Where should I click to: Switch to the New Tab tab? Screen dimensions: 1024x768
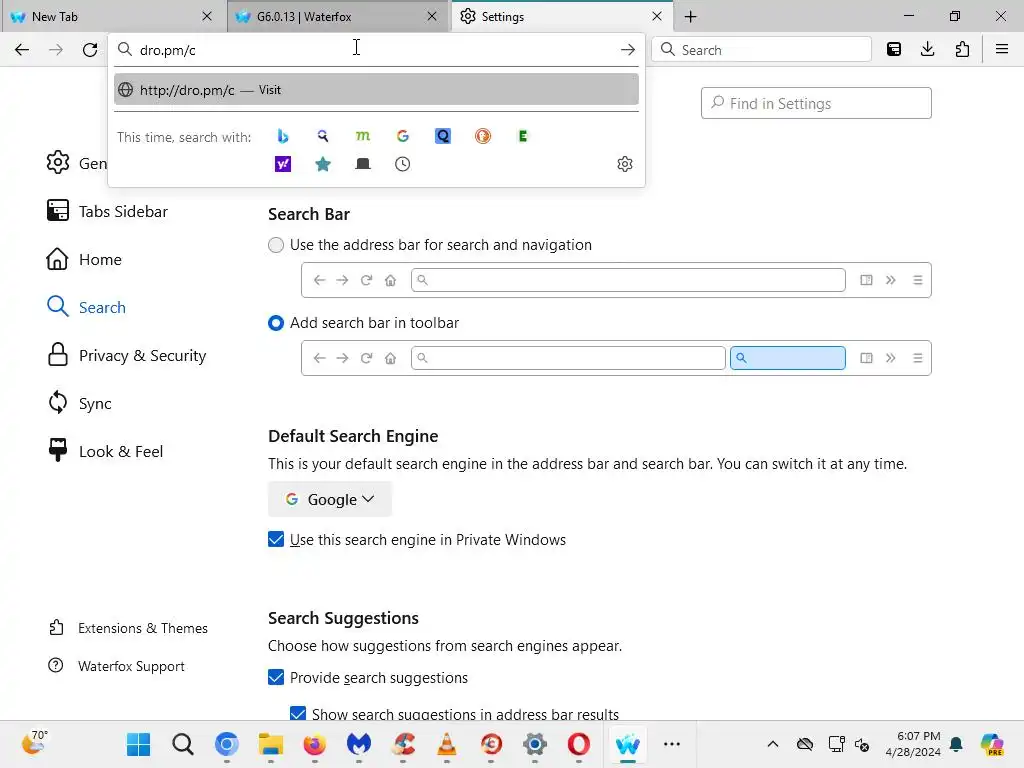[112, 16]
